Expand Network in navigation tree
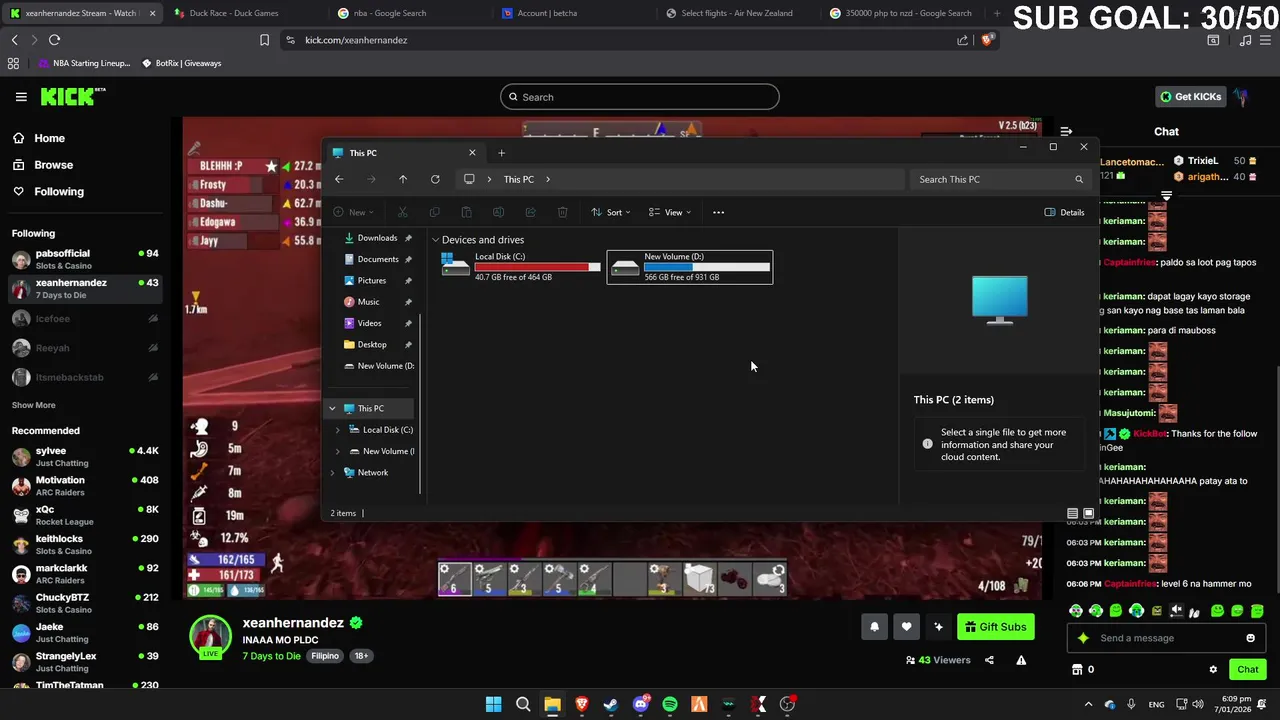1280x720 pixels. [x=332, y=472]
